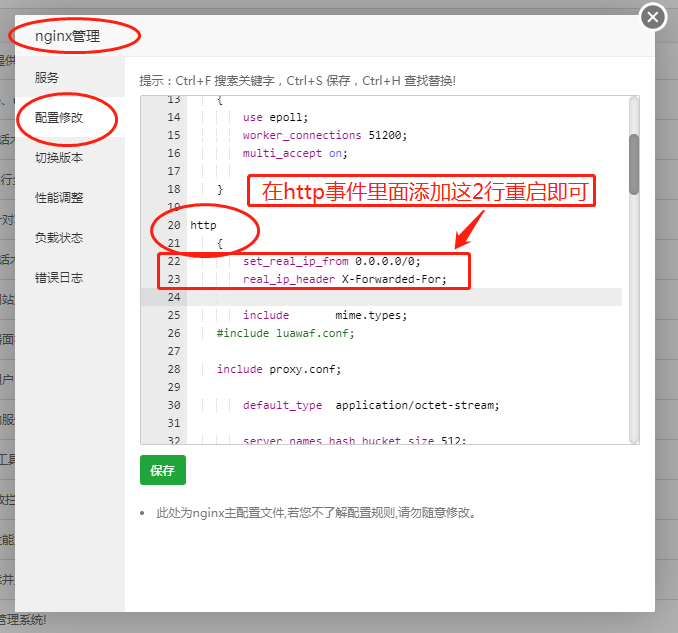The image size is (678, 633).
Task: Click line number 14 in gutter
Action: (x=174, y=117)
